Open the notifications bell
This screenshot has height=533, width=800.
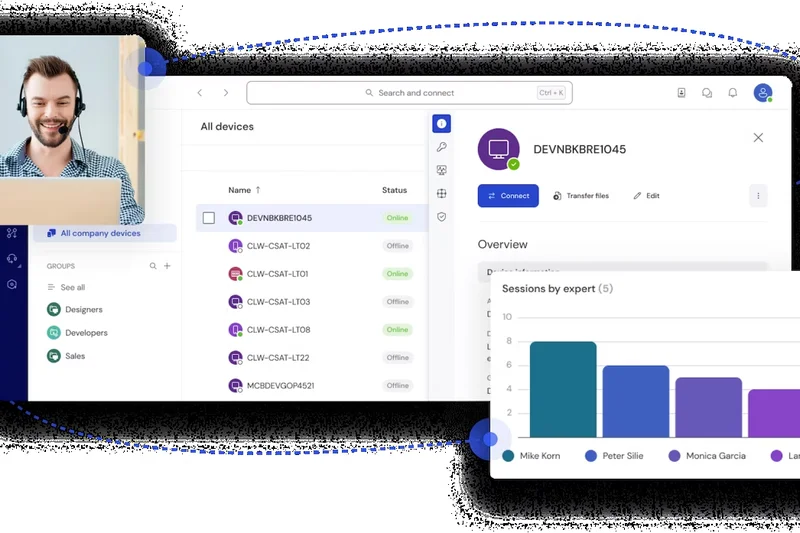733,93
